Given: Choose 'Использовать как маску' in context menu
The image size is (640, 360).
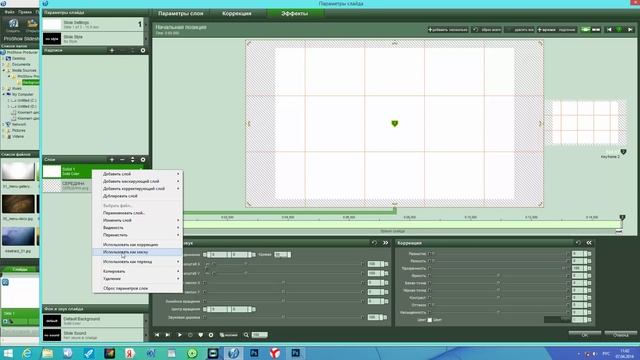Looking at the screenshot, I should 137,252.
